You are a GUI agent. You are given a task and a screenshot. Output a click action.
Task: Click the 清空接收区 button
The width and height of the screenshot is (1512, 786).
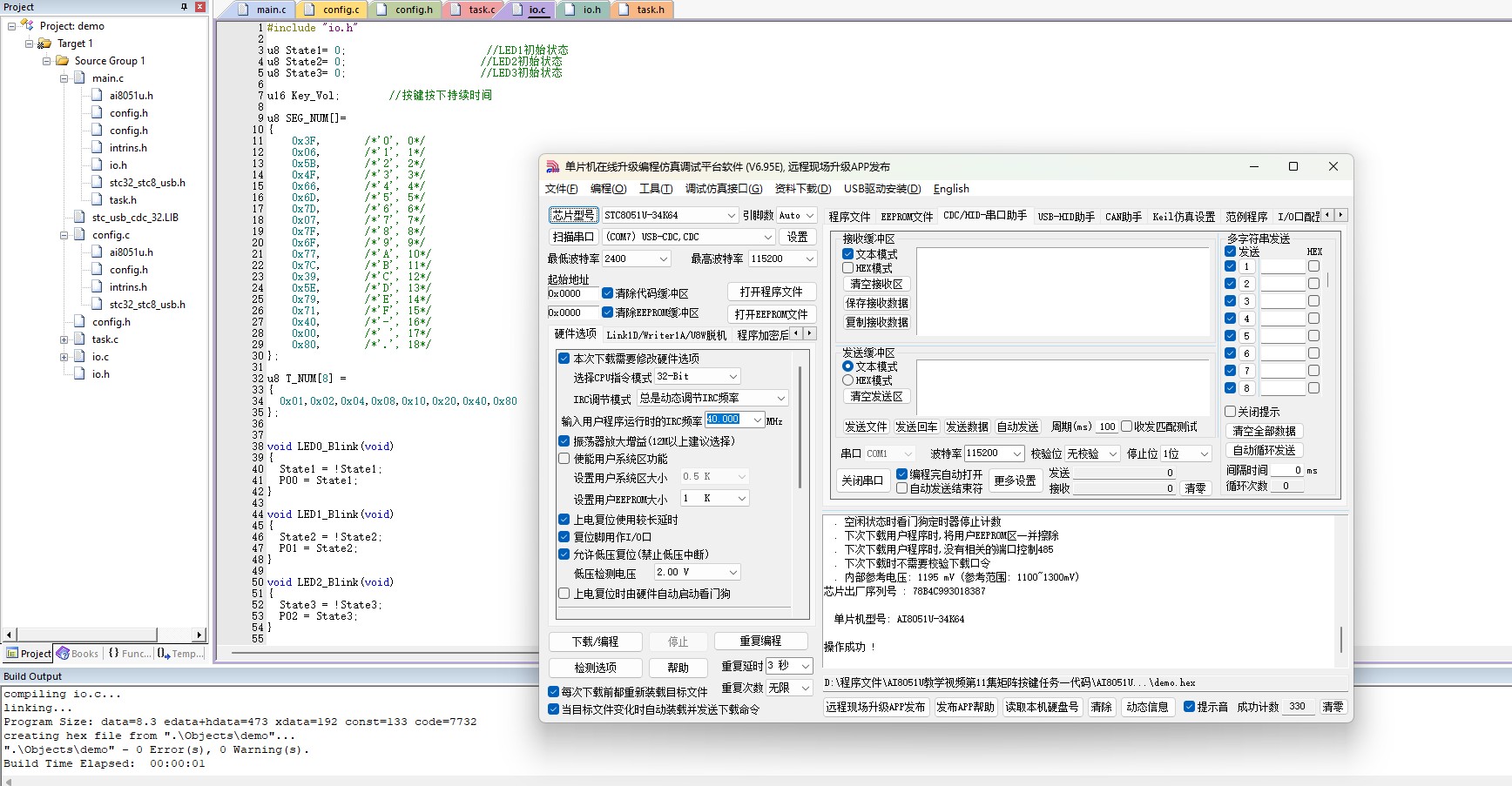pyautogui.click(x=876, y=284)
